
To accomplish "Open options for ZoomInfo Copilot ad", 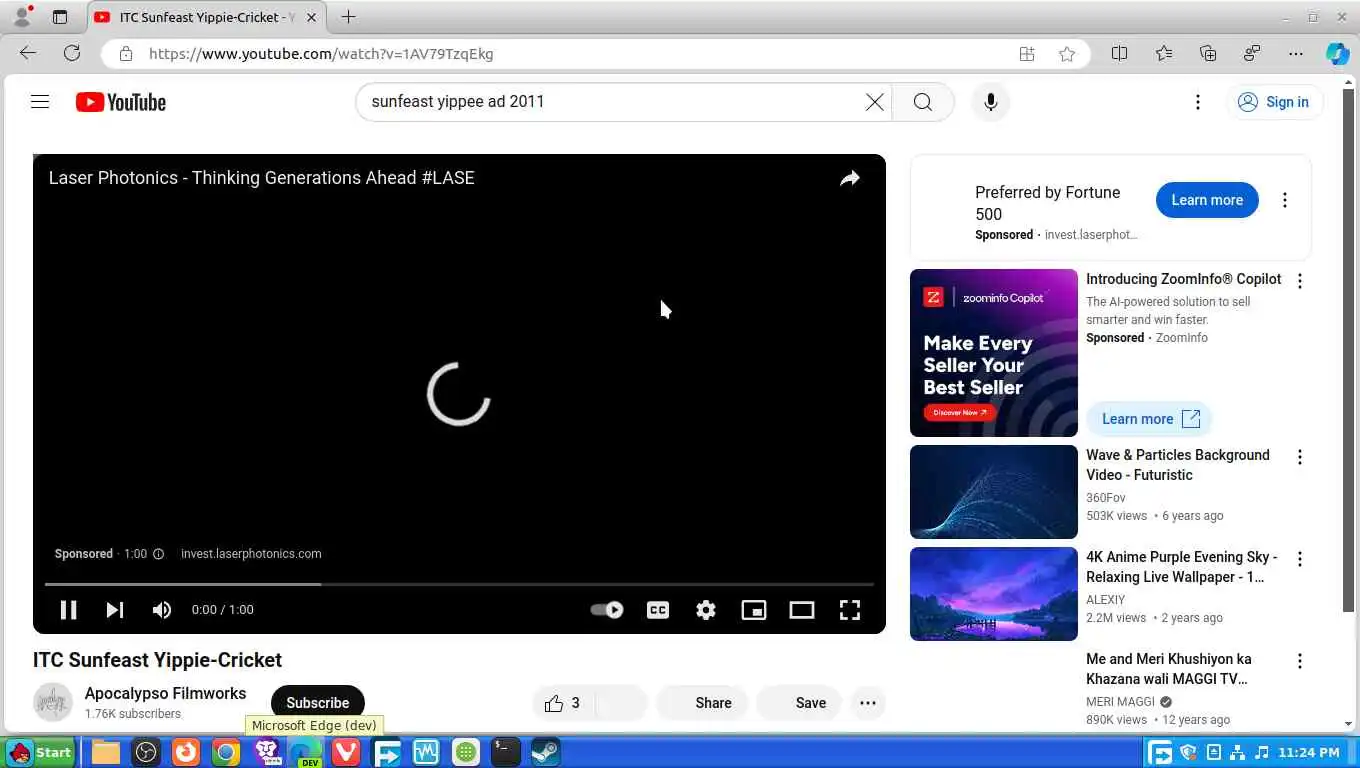I will coord(1300,281).
